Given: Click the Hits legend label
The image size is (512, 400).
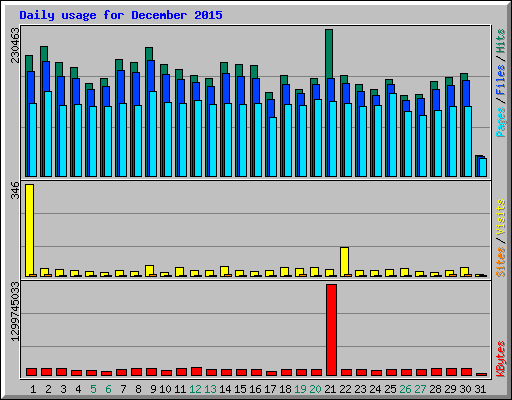Looking at the screenshot, I should (501, 41).
